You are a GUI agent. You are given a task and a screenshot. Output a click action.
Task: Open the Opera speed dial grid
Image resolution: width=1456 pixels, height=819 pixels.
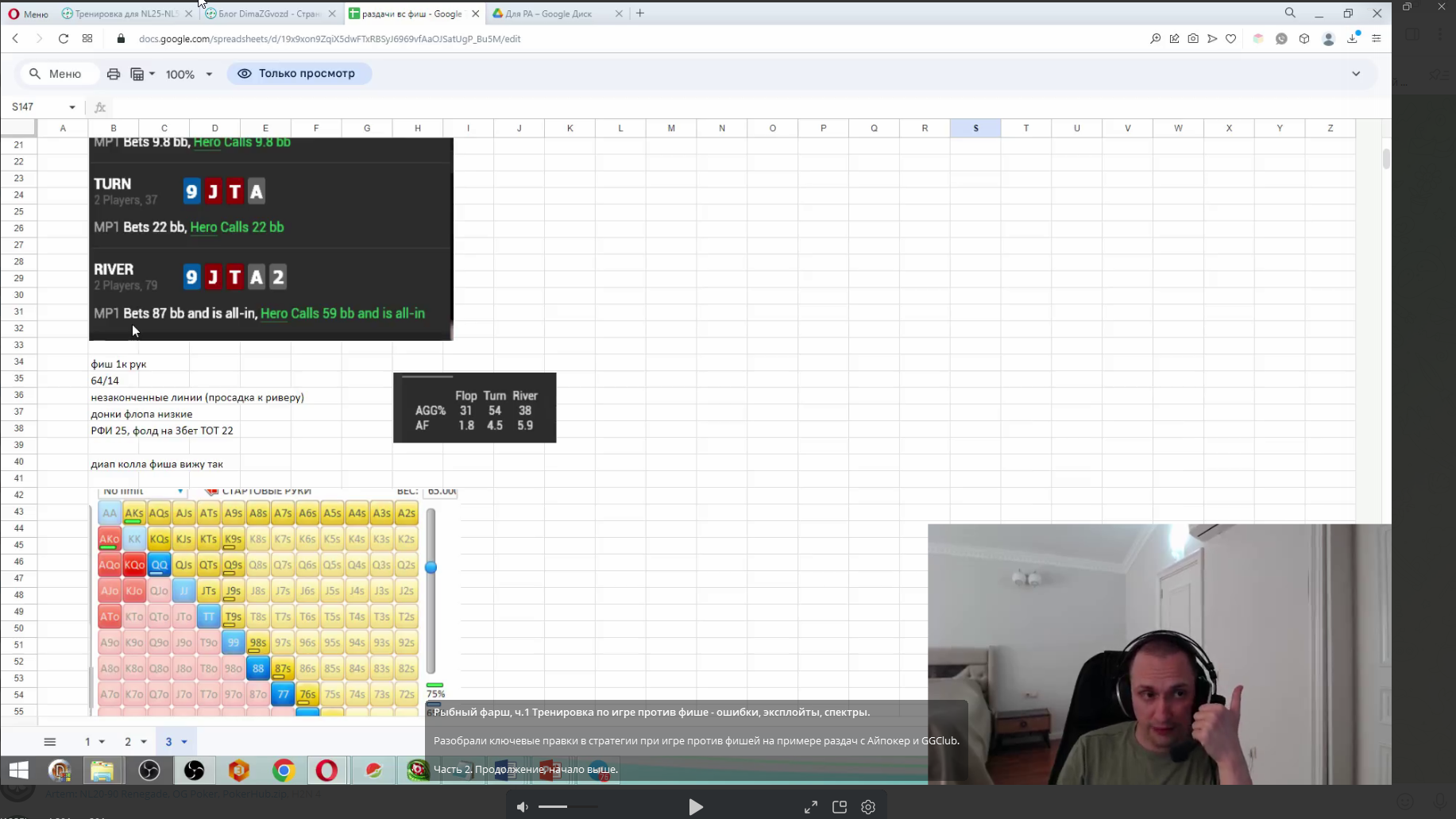87,38
